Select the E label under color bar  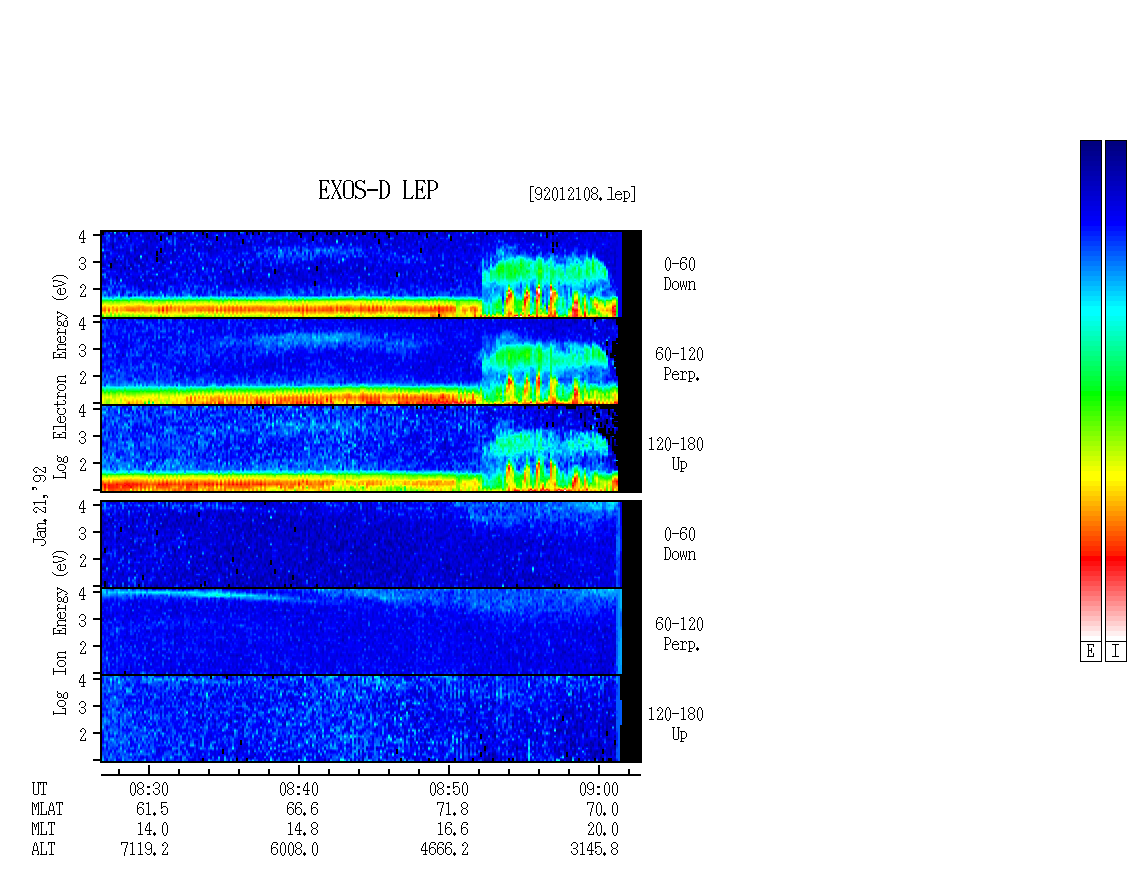click(1090, 651)
